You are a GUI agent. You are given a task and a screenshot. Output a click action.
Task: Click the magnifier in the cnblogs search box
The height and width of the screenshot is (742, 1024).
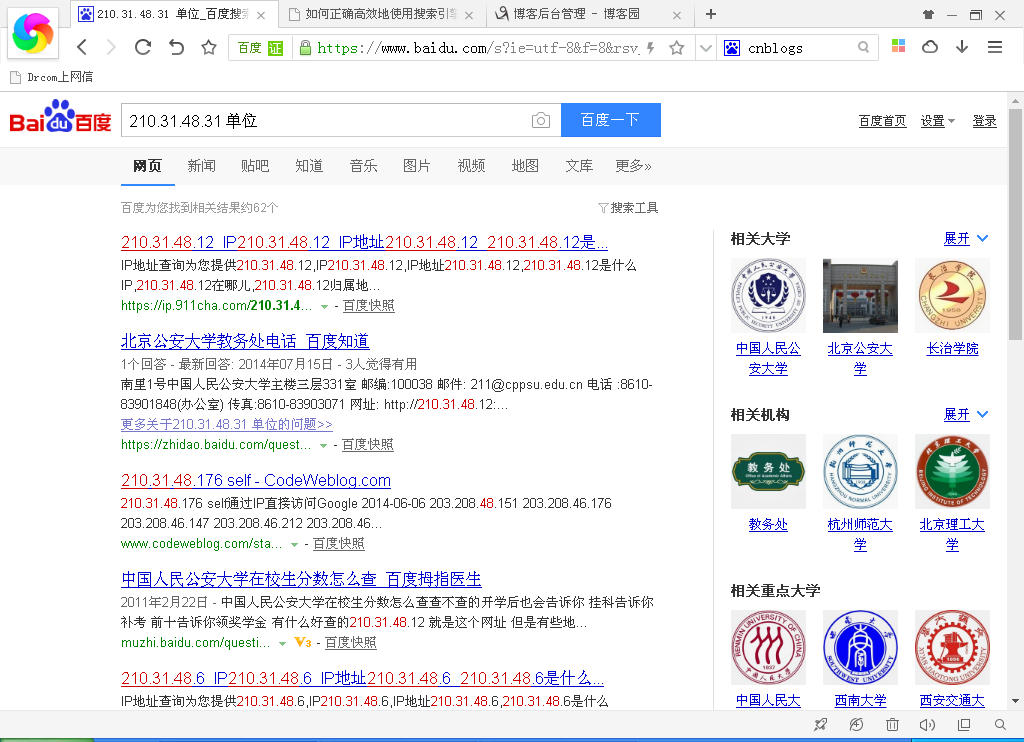click(863, 47)
